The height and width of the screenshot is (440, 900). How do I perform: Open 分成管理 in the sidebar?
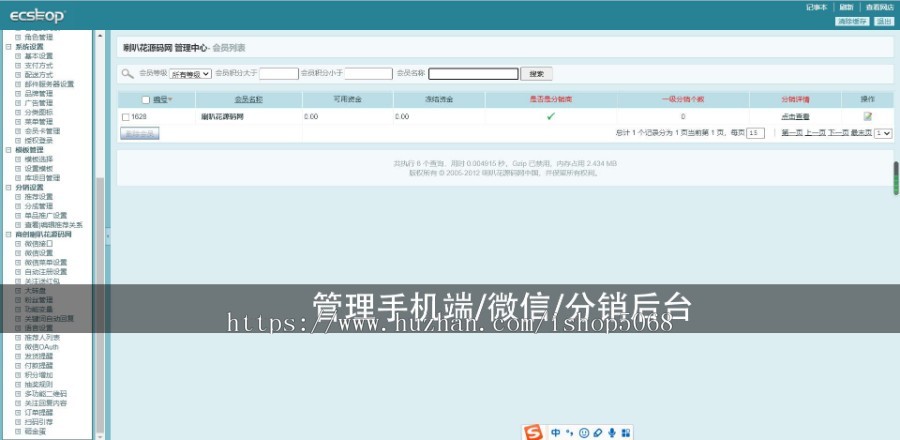[x=38, y=206]
